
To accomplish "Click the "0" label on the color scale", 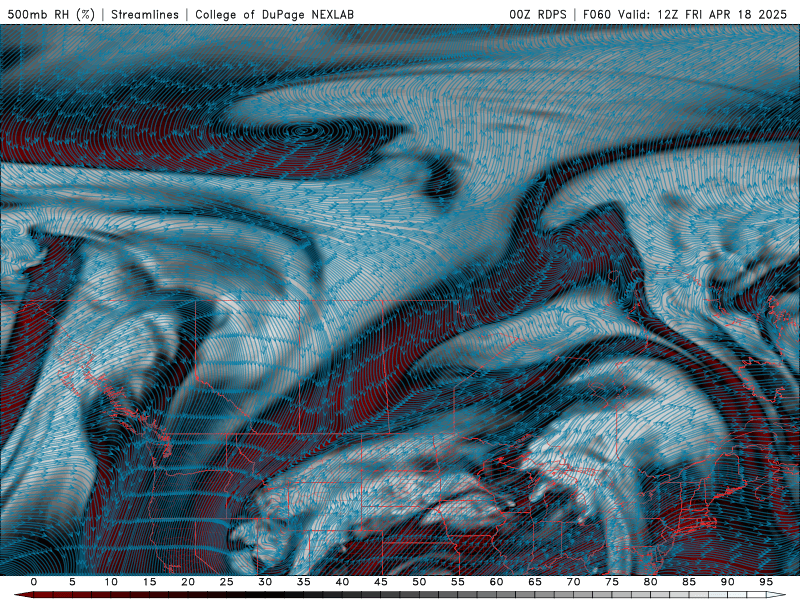I will [34, 582].
